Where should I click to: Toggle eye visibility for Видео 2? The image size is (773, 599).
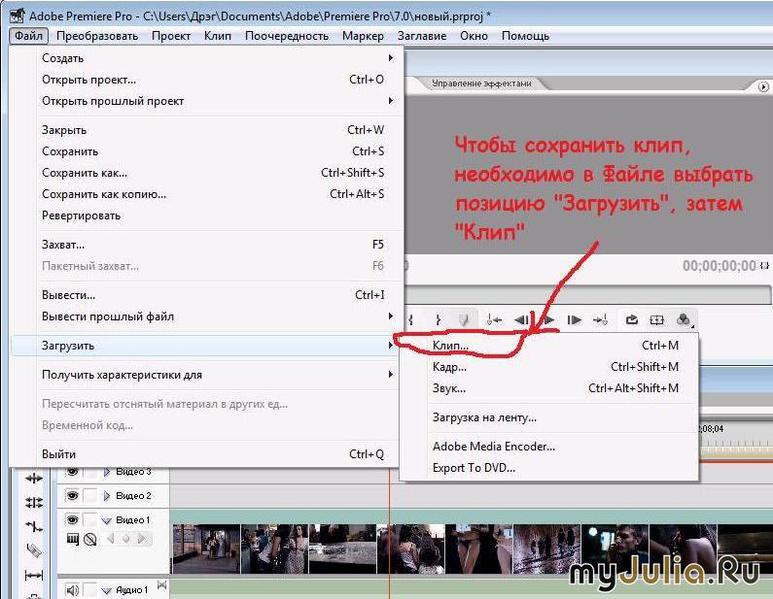[x=72, y=495]
